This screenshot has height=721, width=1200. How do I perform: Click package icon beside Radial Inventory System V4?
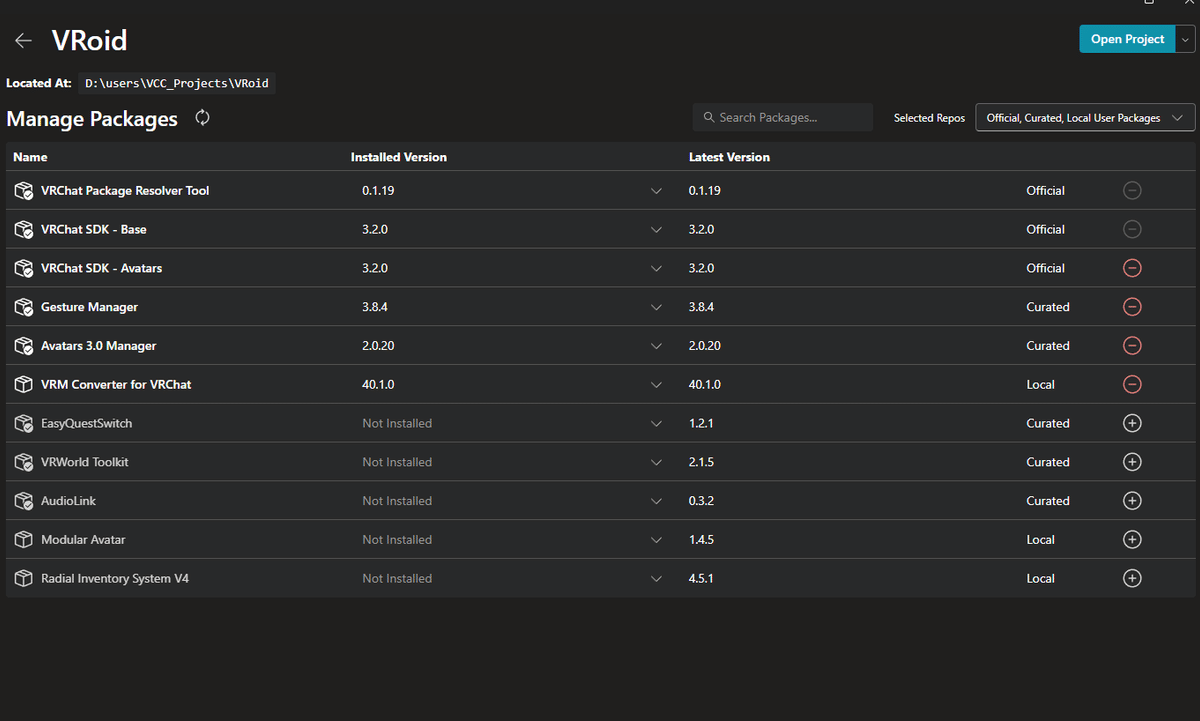pos(24,578)
